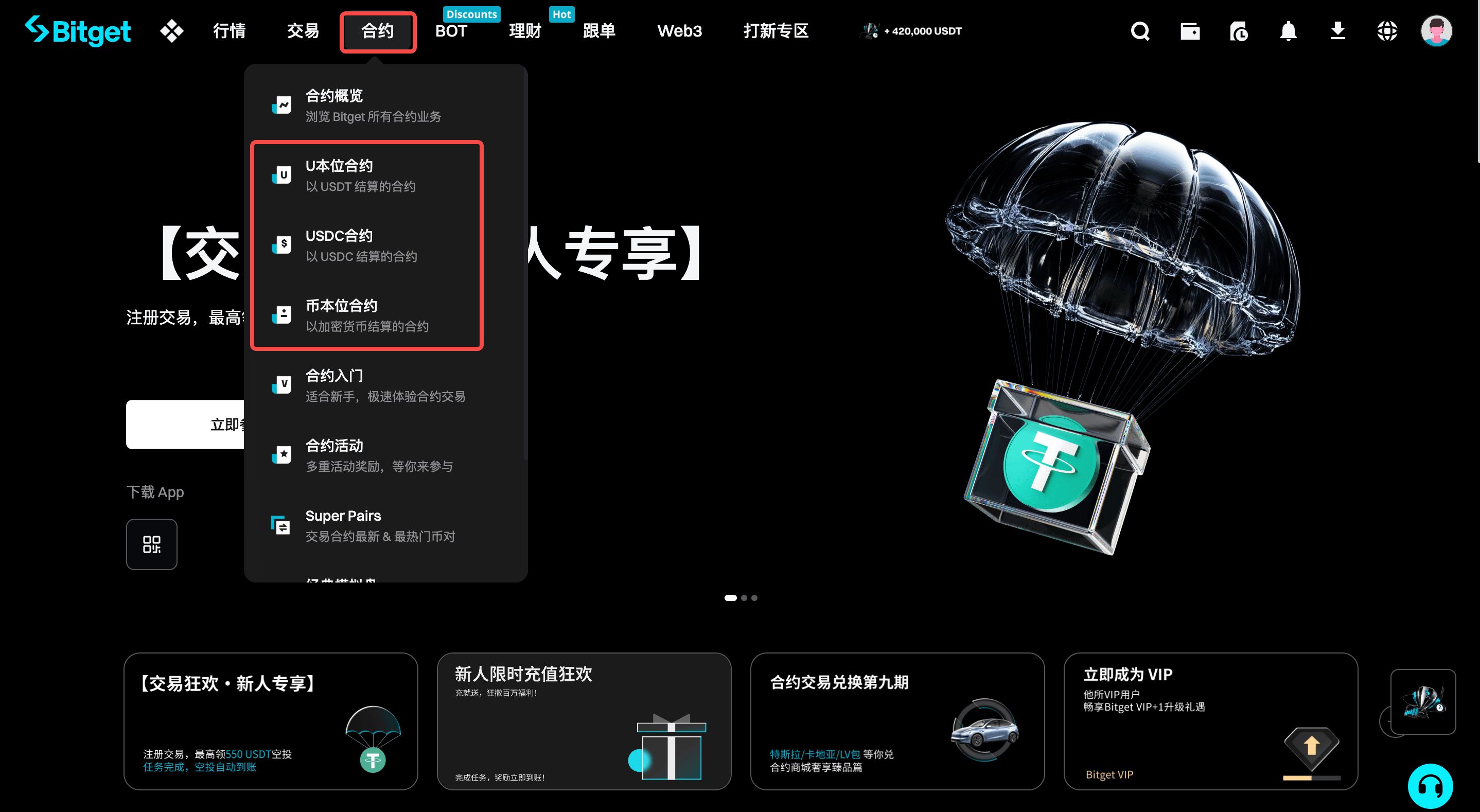Open the order history clock icon

pyautogui.click(x=1239, y=31)
